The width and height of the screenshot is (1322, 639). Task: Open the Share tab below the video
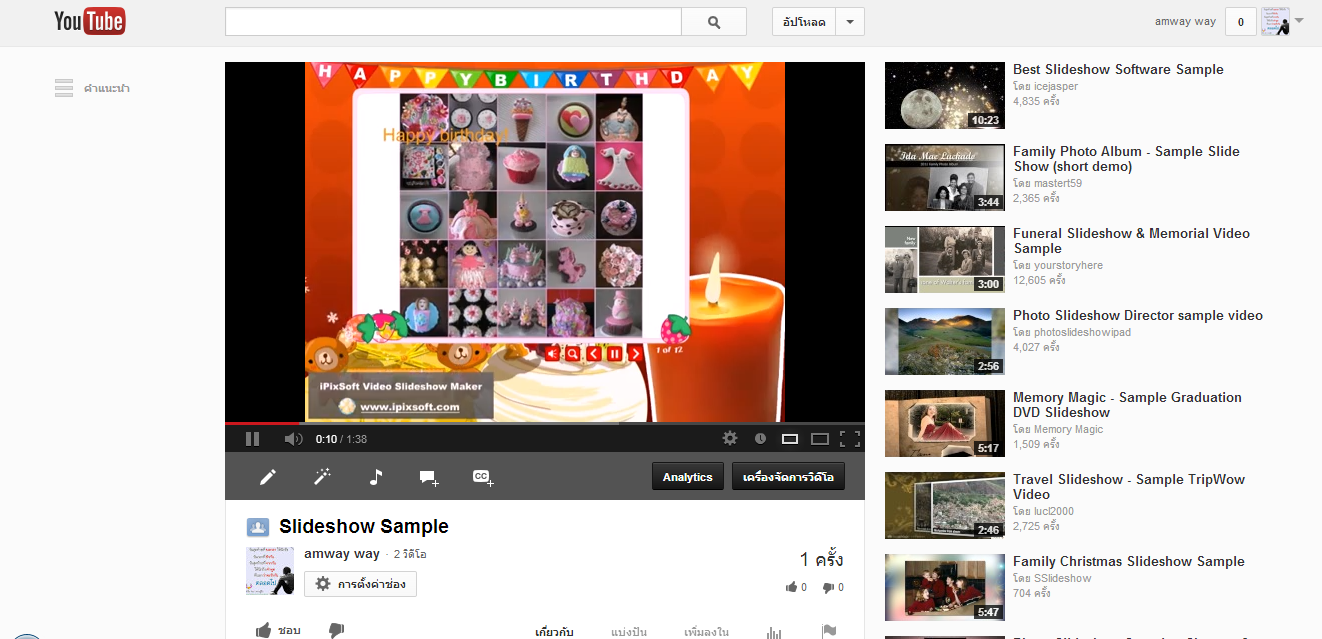point(629,632)
